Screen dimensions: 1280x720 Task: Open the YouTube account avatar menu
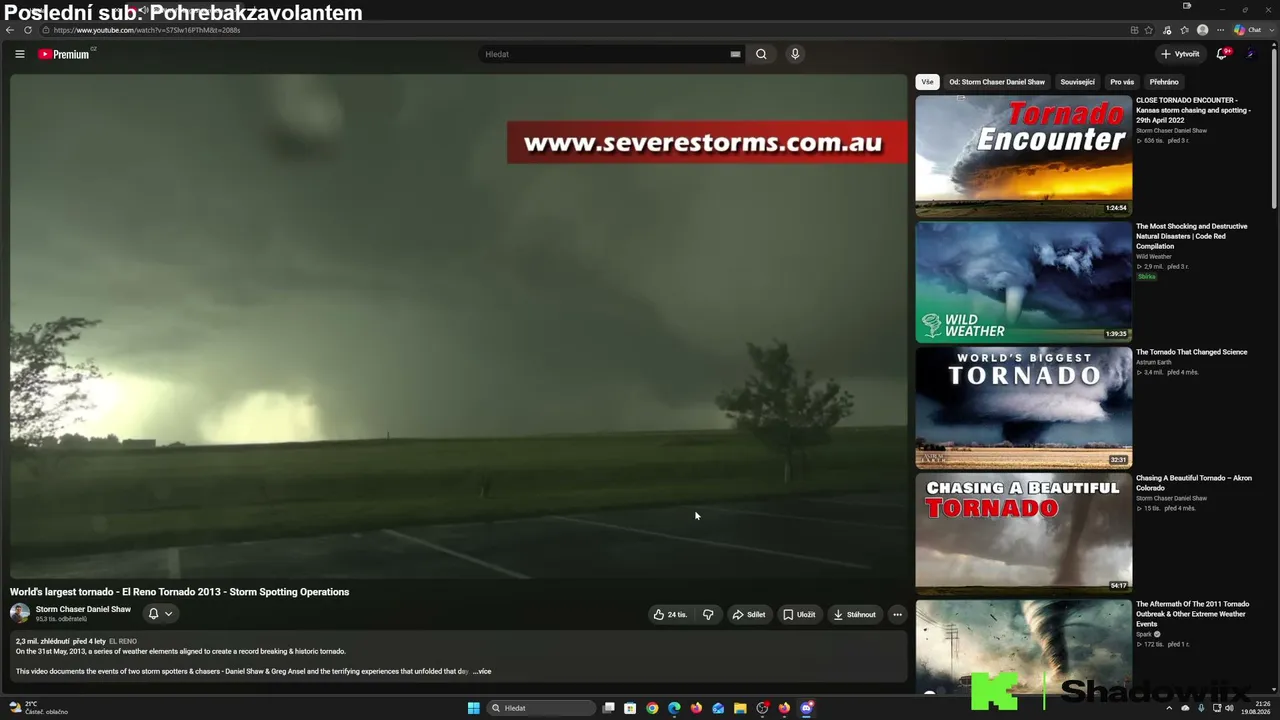1251,54
